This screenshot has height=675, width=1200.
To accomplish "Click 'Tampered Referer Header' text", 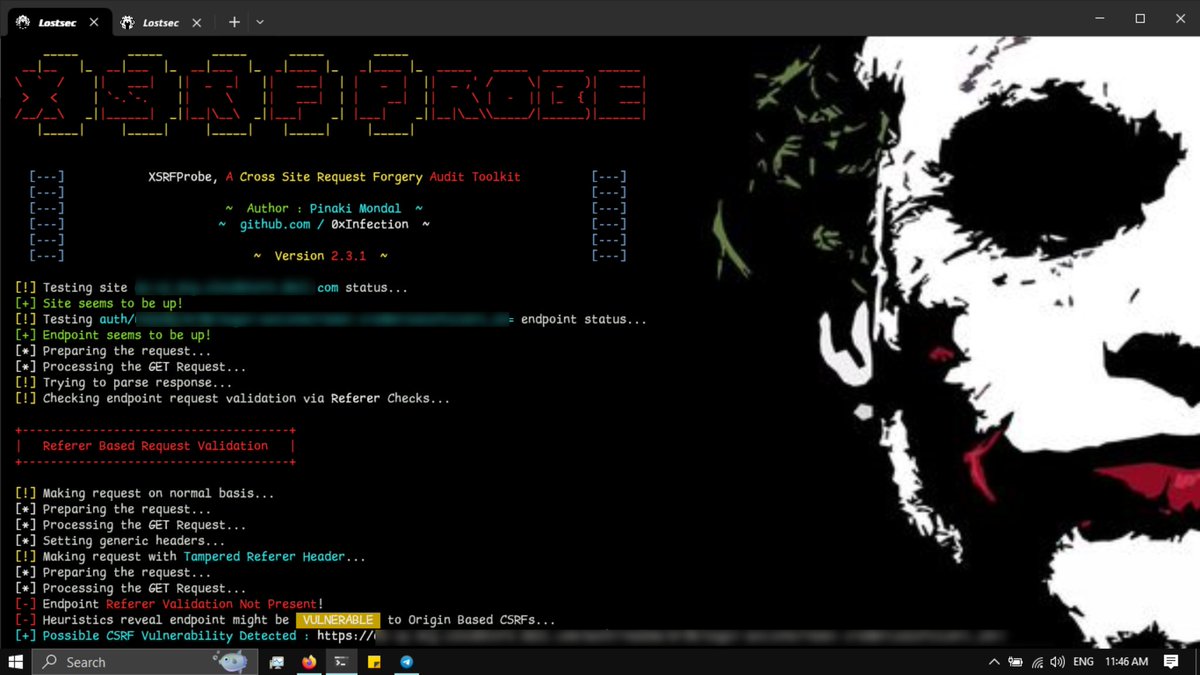I will coord(264,557).
